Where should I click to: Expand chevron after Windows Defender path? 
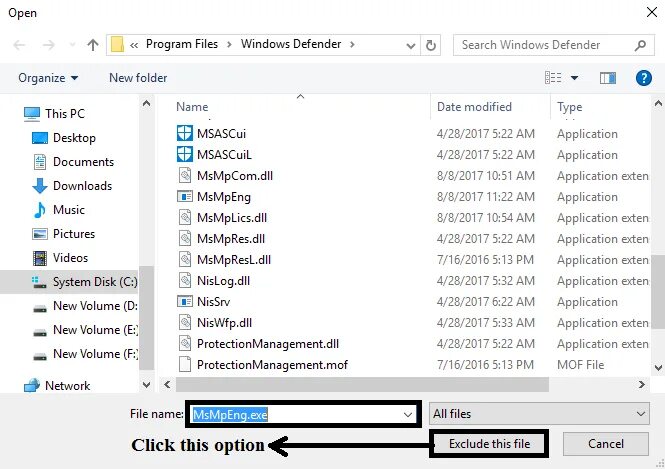pos(352,45)
